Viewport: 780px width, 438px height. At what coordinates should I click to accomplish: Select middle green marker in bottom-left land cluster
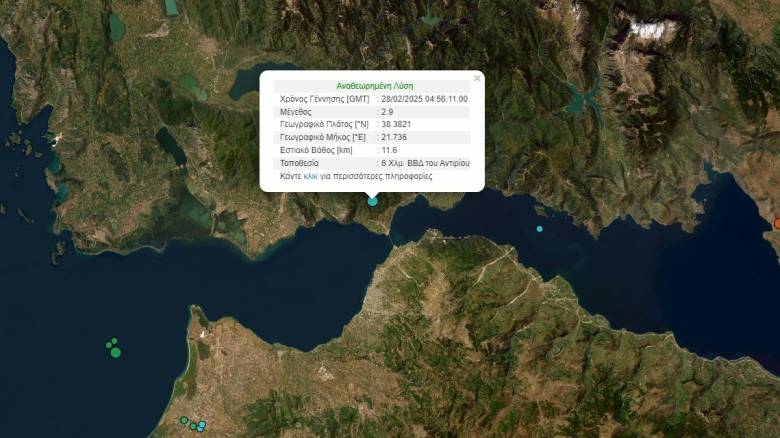point(192,426)
